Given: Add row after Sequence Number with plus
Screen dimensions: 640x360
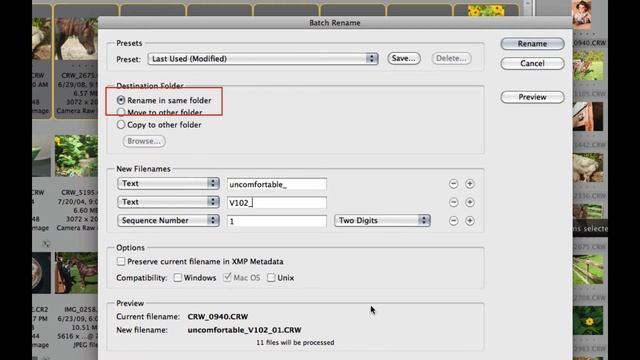Looking at the screenshot, I should tap(470, 221).
